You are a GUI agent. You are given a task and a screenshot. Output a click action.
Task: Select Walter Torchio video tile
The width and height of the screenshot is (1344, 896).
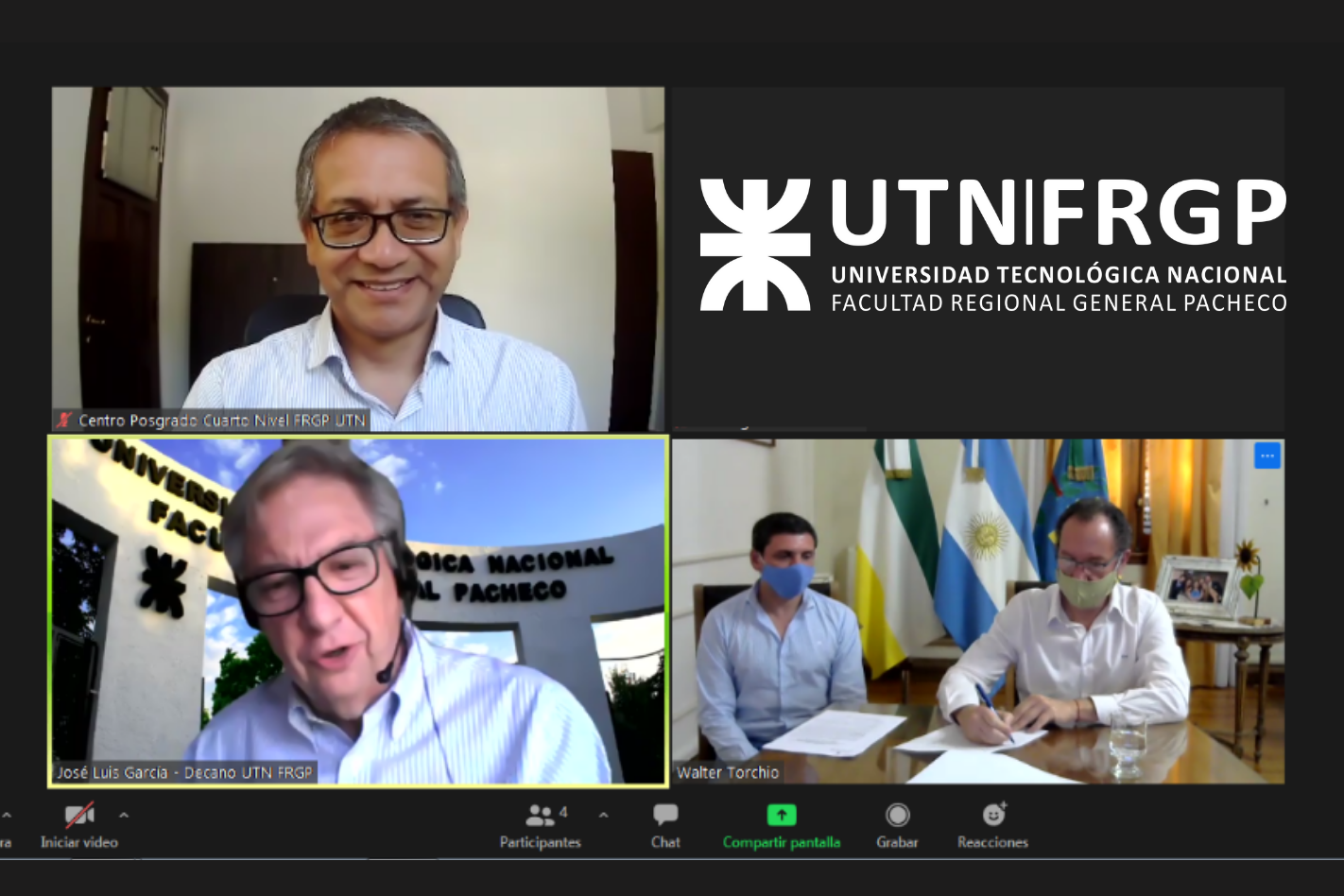point(978,611)
